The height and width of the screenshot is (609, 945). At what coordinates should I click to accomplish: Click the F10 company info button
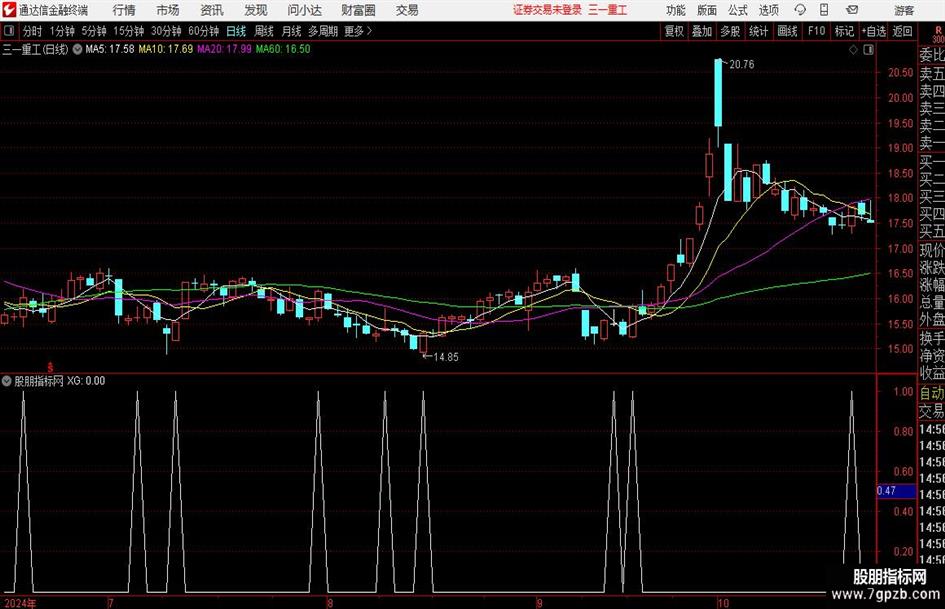point(816,31)
